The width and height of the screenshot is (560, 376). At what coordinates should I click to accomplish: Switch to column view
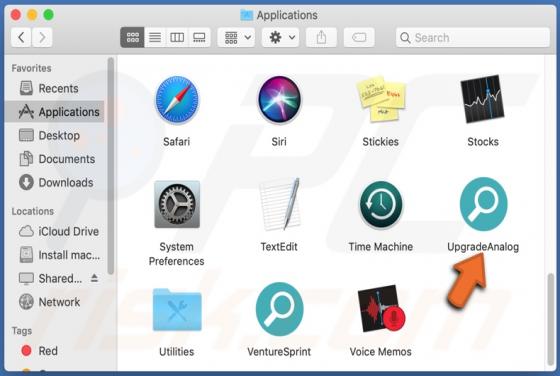177,37
